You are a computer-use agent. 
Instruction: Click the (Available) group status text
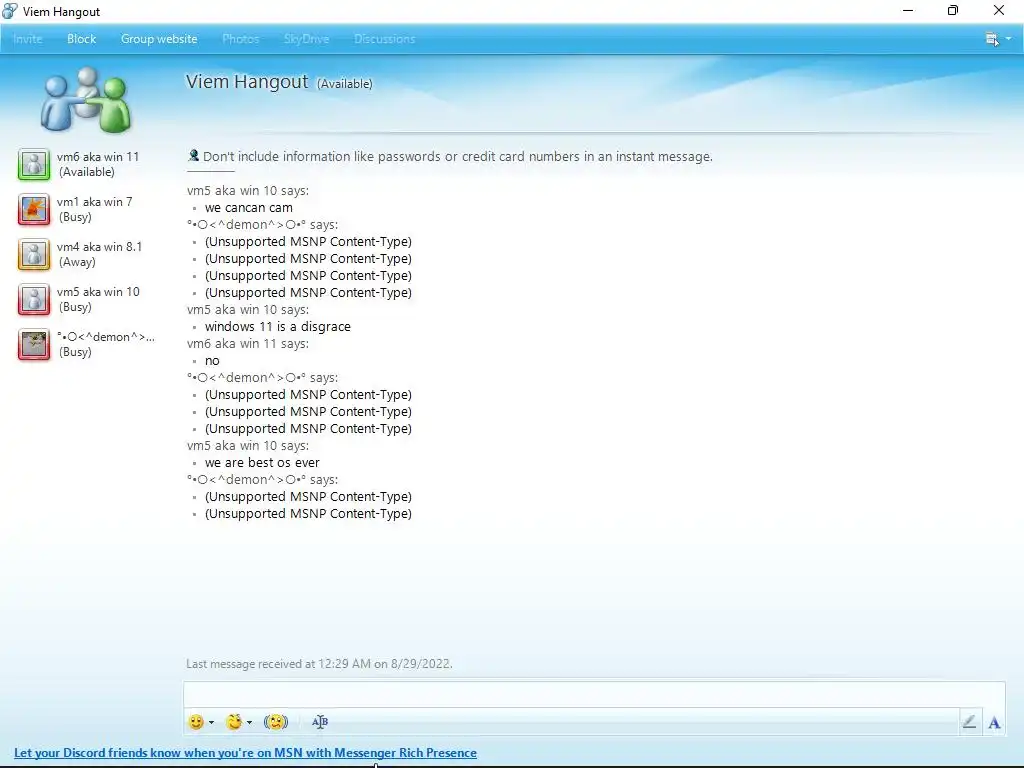point(345,84)
